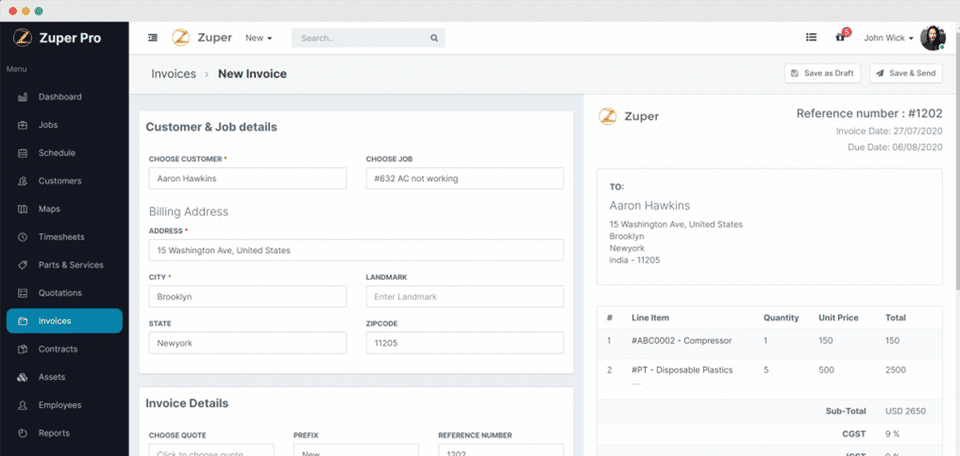
Task: Click the Sub-Total value USD 2650
Action: coord(906,411)
